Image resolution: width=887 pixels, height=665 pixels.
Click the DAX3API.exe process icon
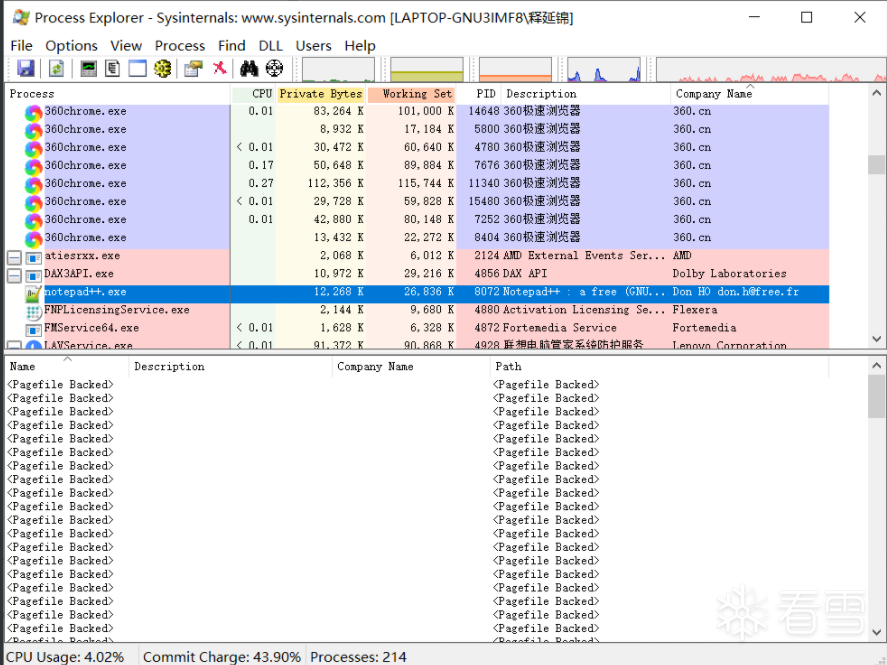33,276
